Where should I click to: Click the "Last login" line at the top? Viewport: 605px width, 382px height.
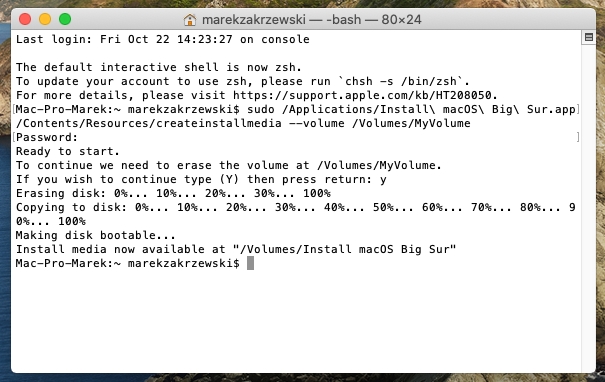pos(162,39)
